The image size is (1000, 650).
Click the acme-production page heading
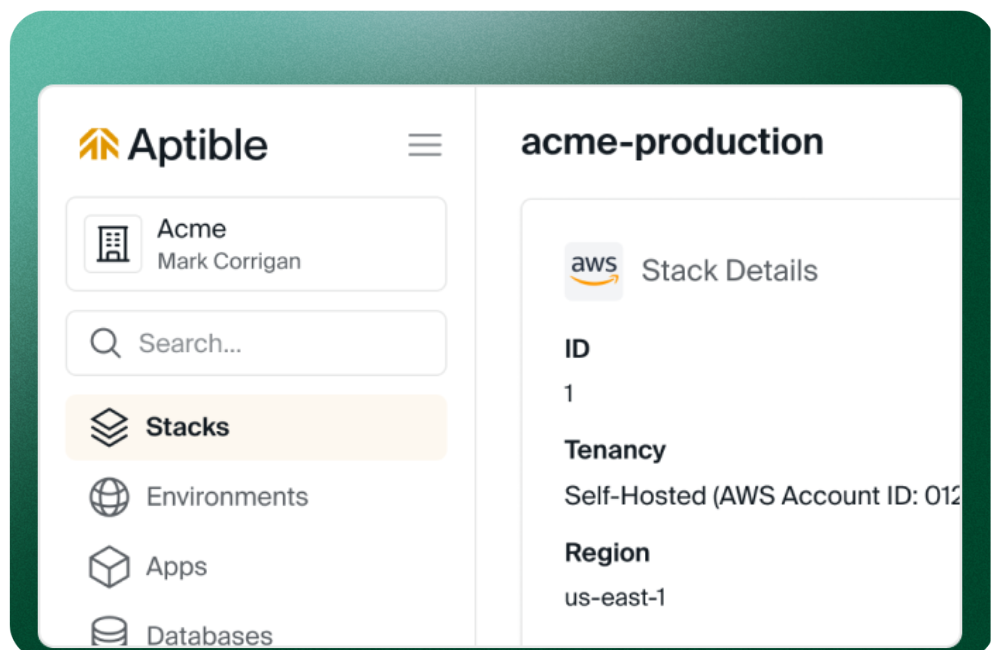(672, 142)
